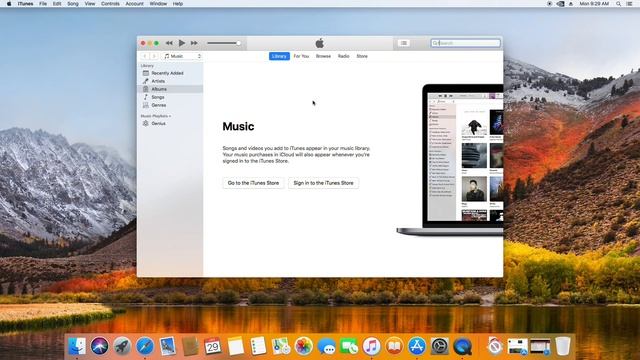
Task: Select Genres in the sidebar
Action: (x=170, y=105)
